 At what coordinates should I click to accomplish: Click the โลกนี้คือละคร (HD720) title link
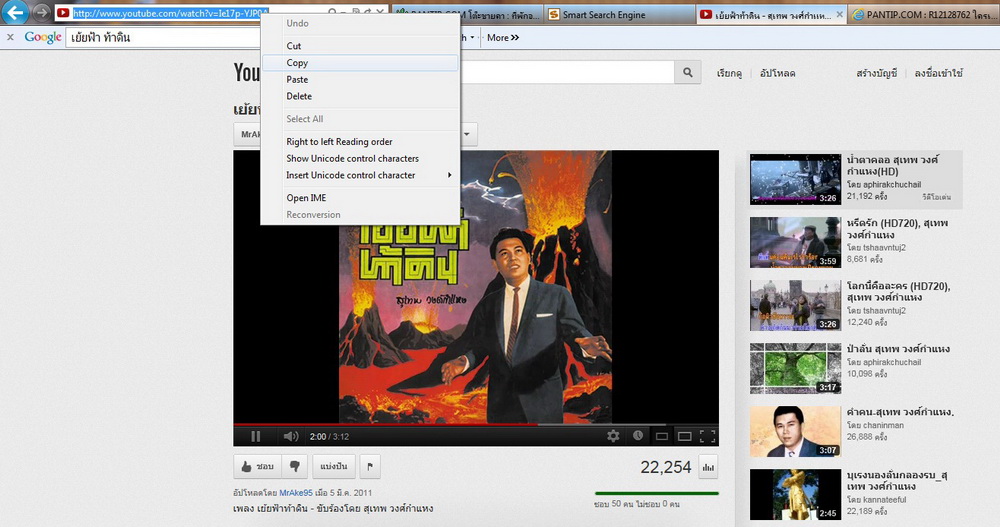(899, 292)
